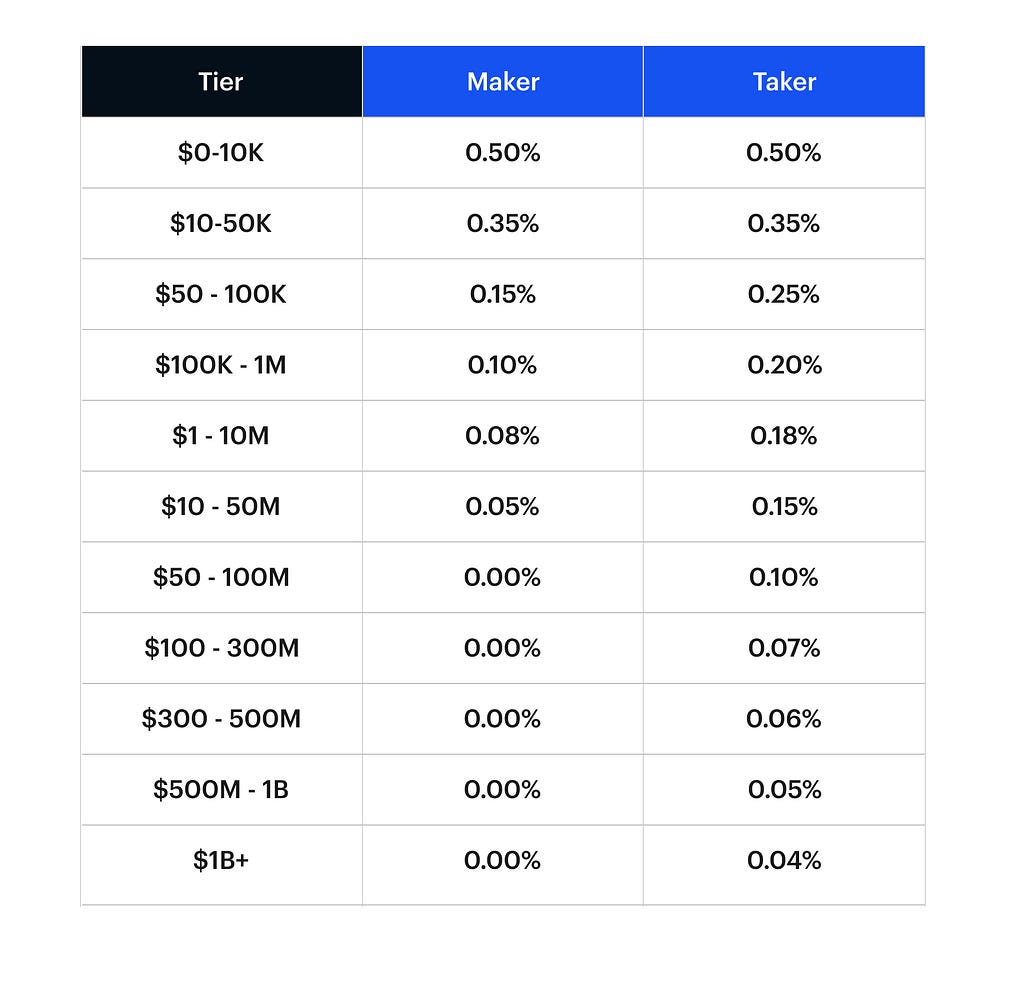This screenshot has width=1024, height=989.
Task: Select the 0.08% Maker fee cell
Action: (502, 436)
